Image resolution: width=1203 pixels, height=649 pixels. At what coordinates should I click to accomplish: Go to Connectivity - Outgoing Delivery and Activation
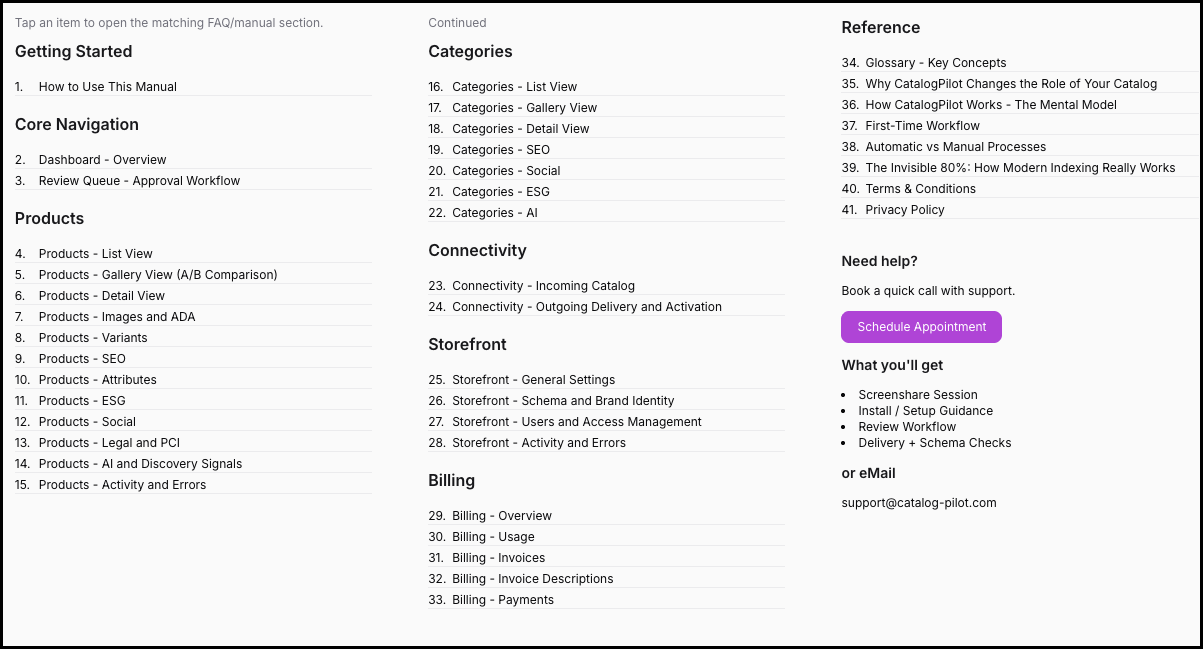pyautogui.click(x=586, y=307)
